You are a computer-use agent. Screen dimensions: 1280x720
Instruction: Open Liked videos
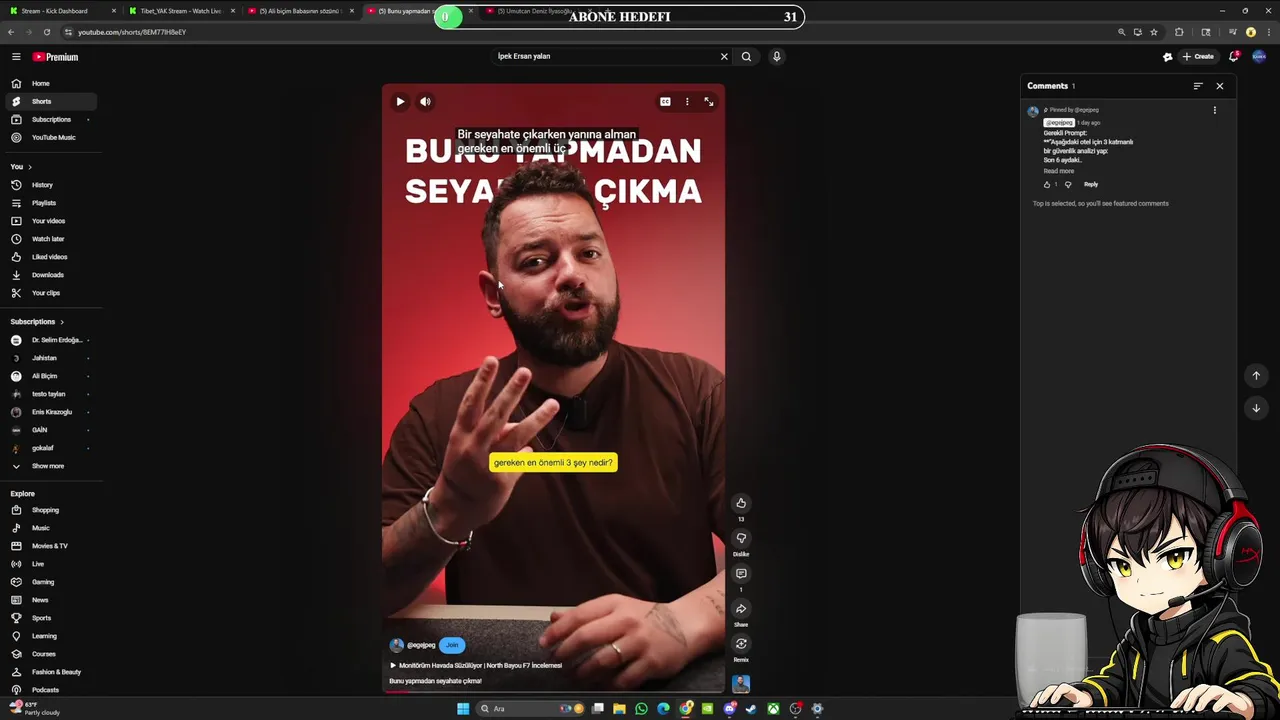coord(50,257)
